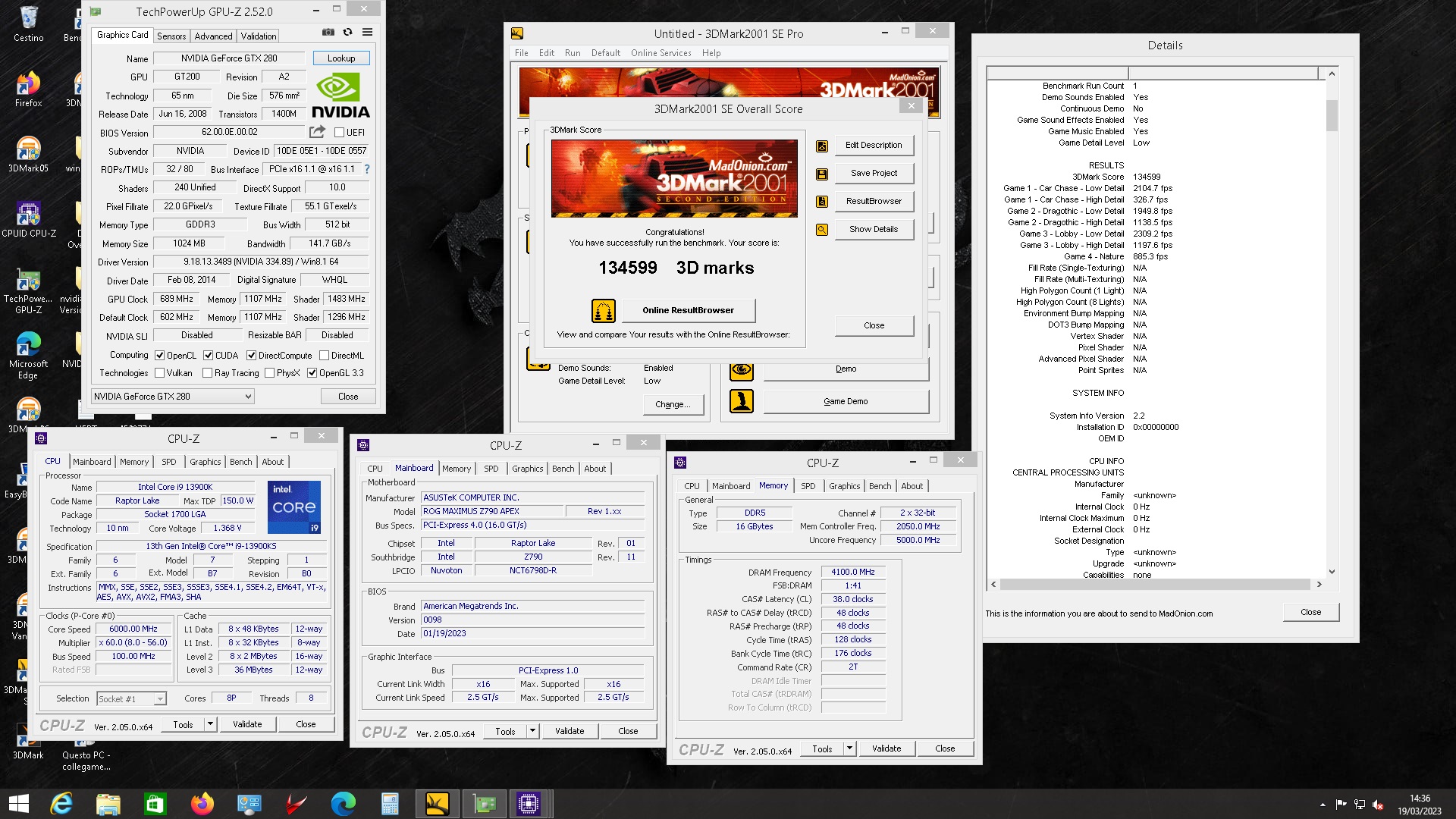Click muted volume icon in system tray
Image resolution: width=1456 pixels, height=819 pixels.
tap(1378, 805)
